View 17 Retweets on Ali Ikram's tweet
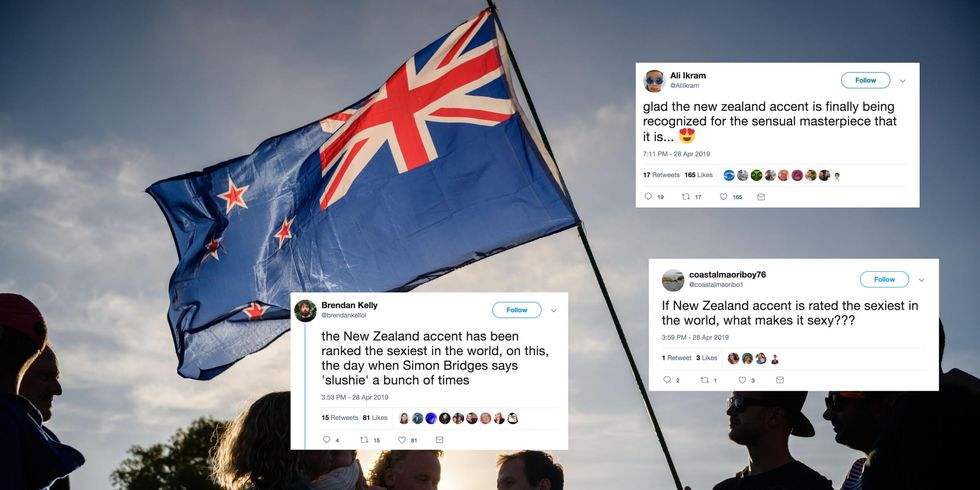Screen dimensions: 980x490 pyautogui.click(x=661, y=175)
